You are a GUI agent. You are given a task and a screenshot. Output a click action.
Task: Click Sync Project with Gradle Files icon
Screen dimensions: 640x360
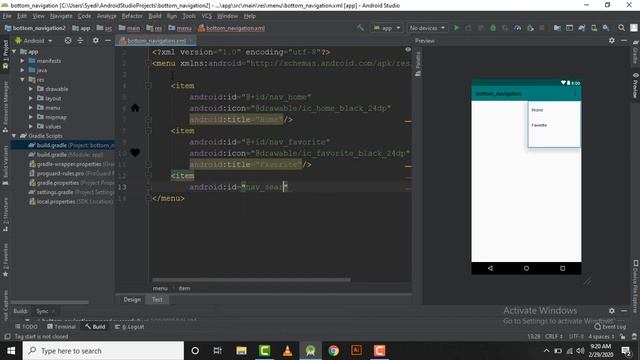pos(581,28)
